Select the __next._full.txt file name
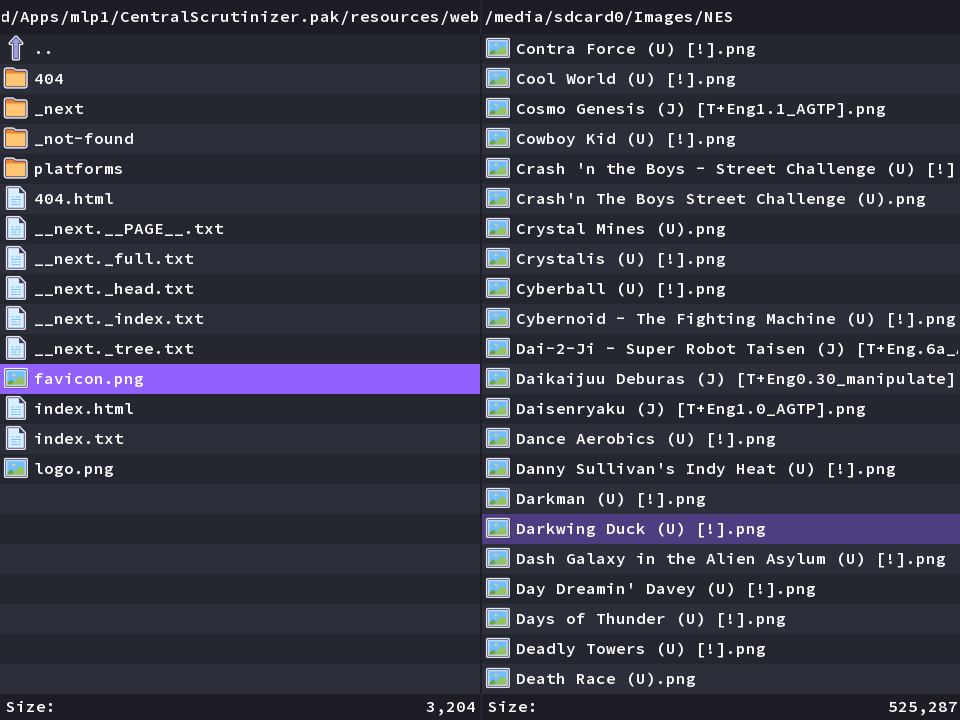The image size is (960, 720). [x=114, y=259]
